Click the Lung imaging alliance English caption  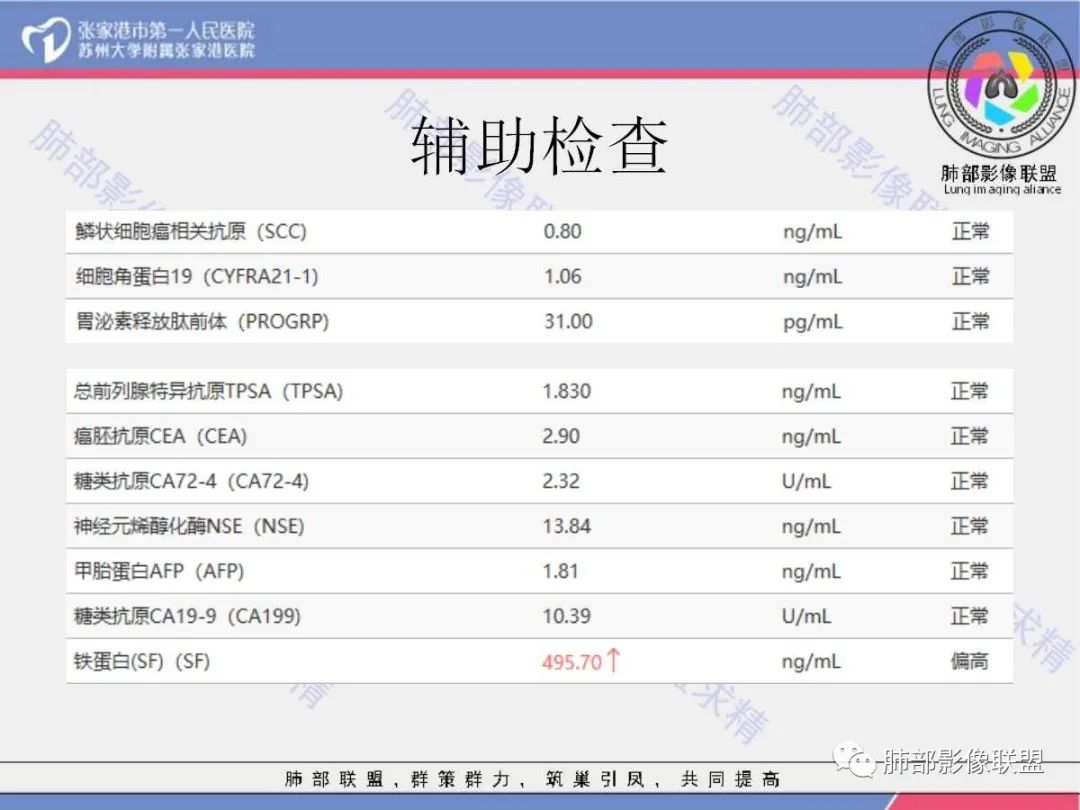[x=1002, y=189]
